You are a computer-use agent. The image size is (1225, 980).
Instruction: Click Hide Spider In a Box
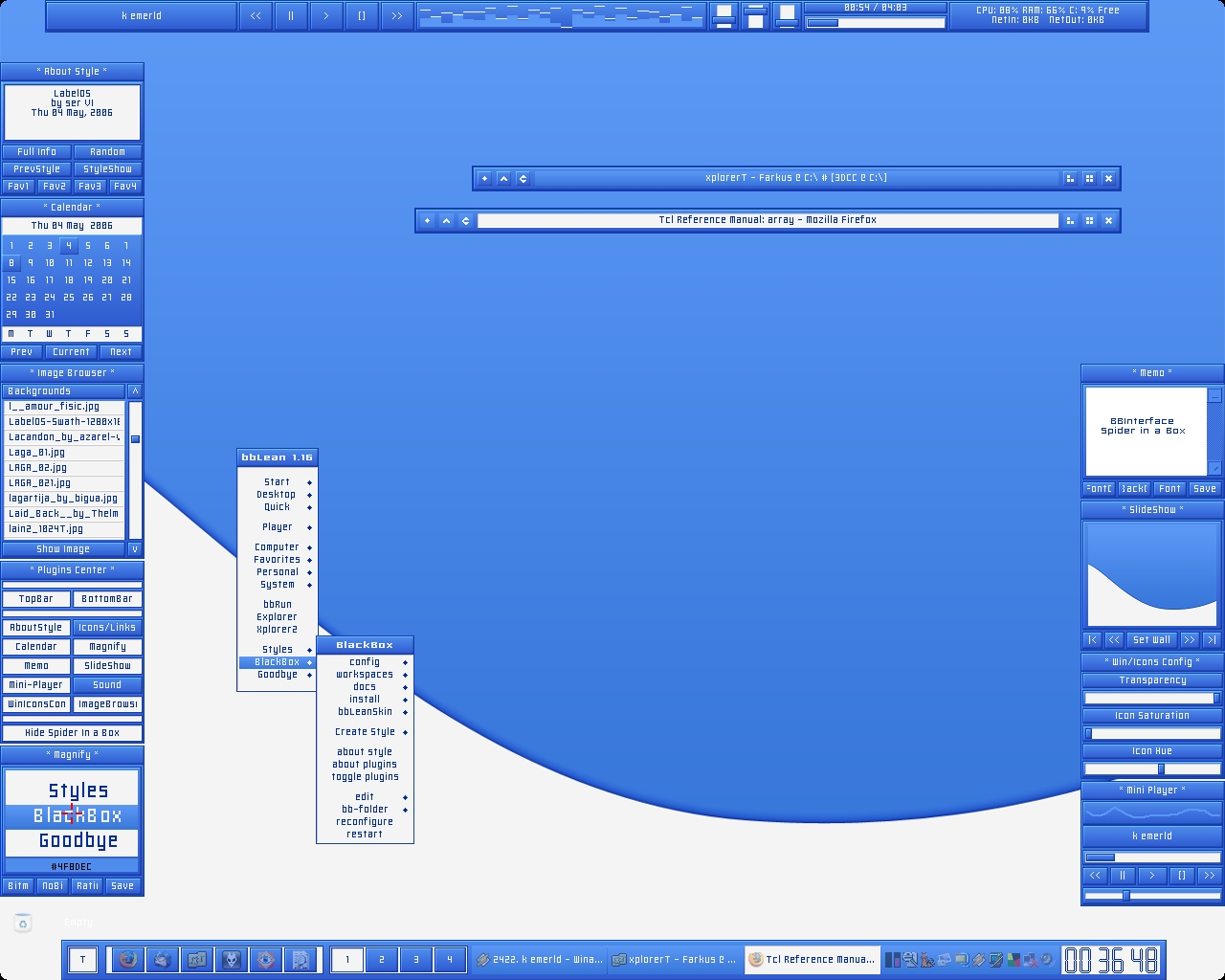click(x=72, y=733)
